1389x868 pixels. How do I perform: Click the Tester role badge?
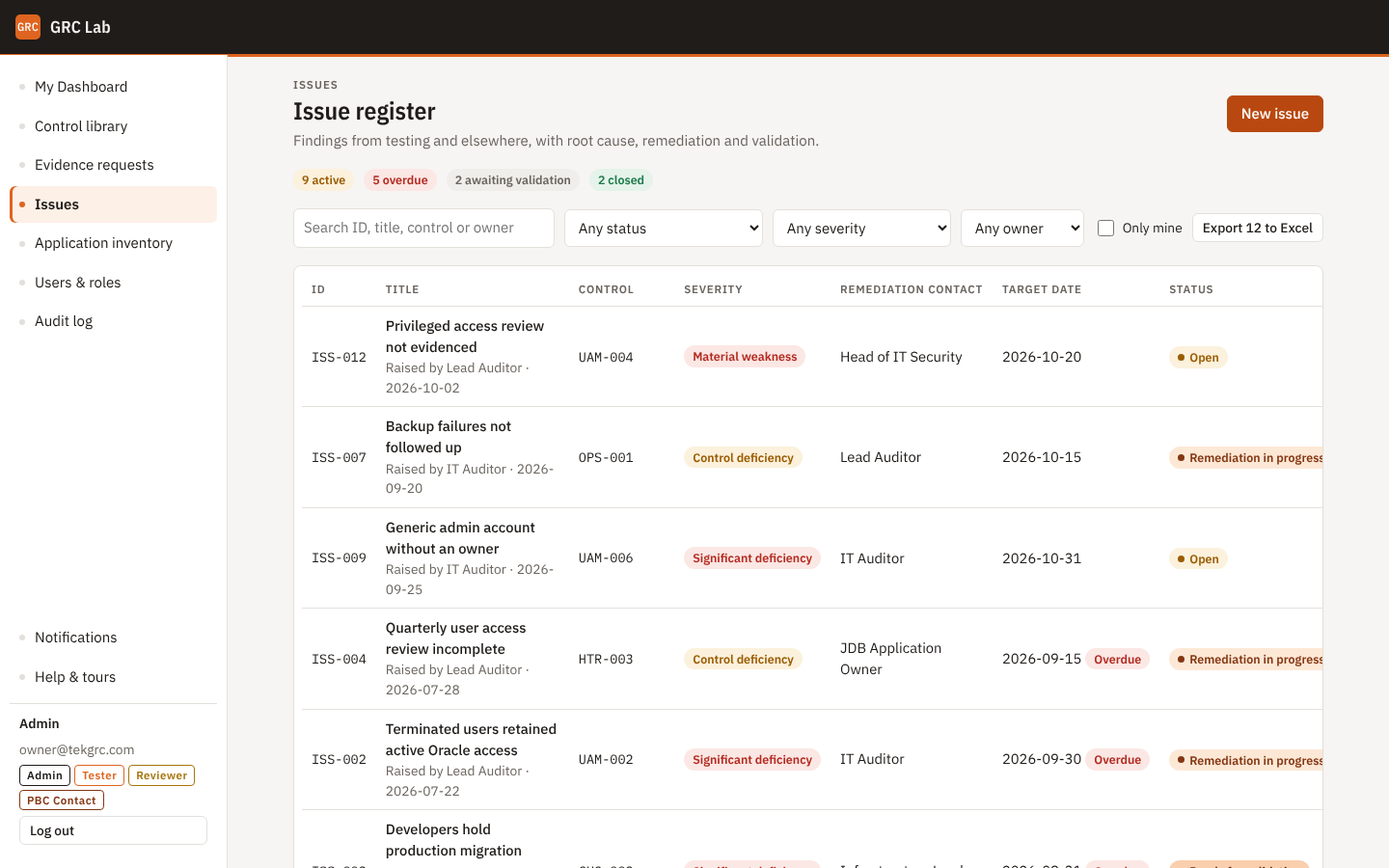click(x=99, y=775)
